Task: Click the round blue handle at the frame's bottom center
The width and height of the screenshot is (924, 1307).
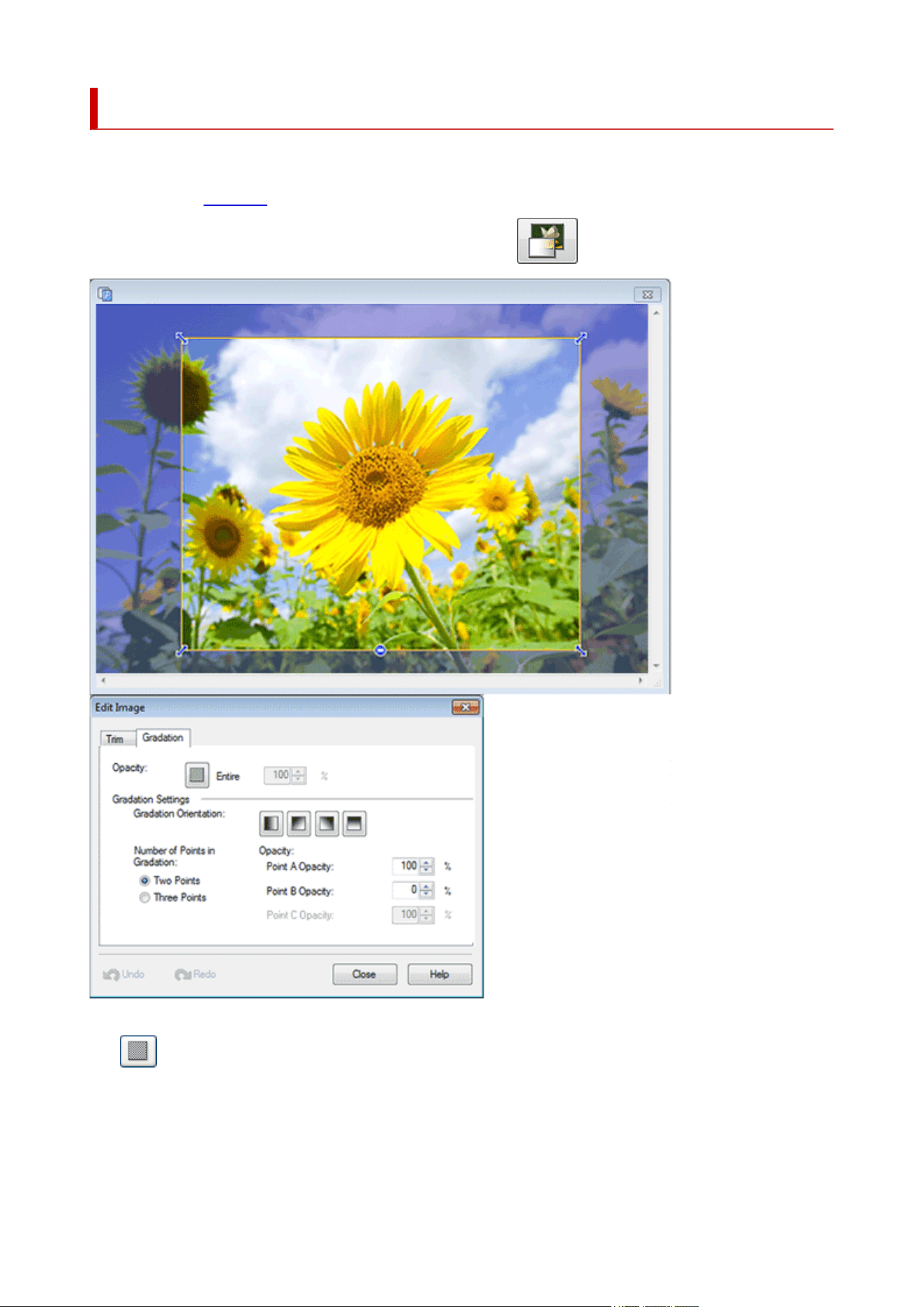Action: click(x=380, y=651)
